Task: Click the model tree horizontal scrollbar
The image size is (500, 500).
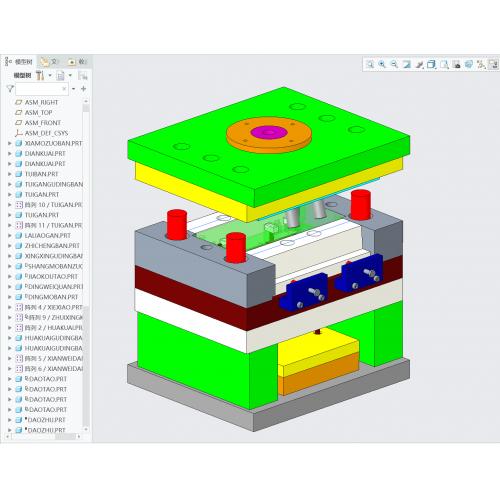Action: 43,436
